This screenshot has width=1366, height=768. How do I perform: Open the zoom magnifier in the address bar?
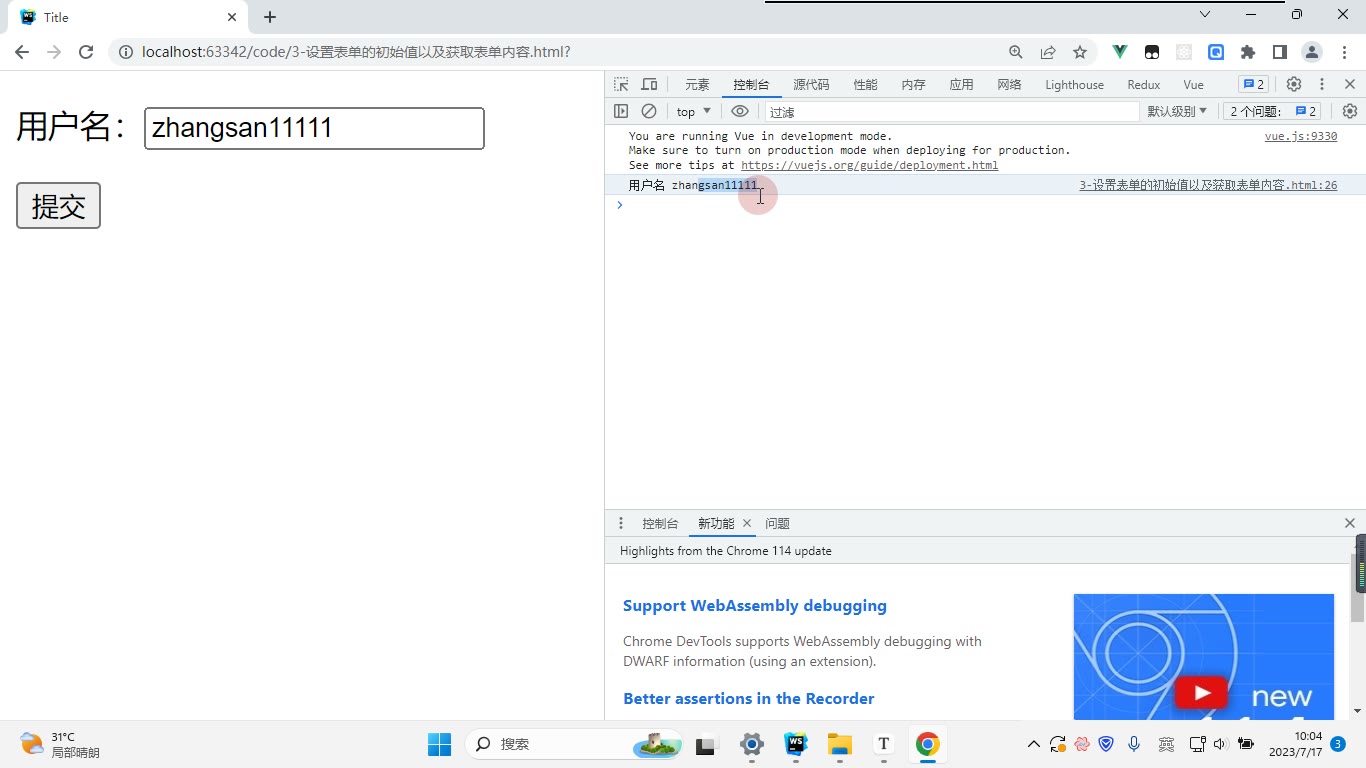[1016, 52]
